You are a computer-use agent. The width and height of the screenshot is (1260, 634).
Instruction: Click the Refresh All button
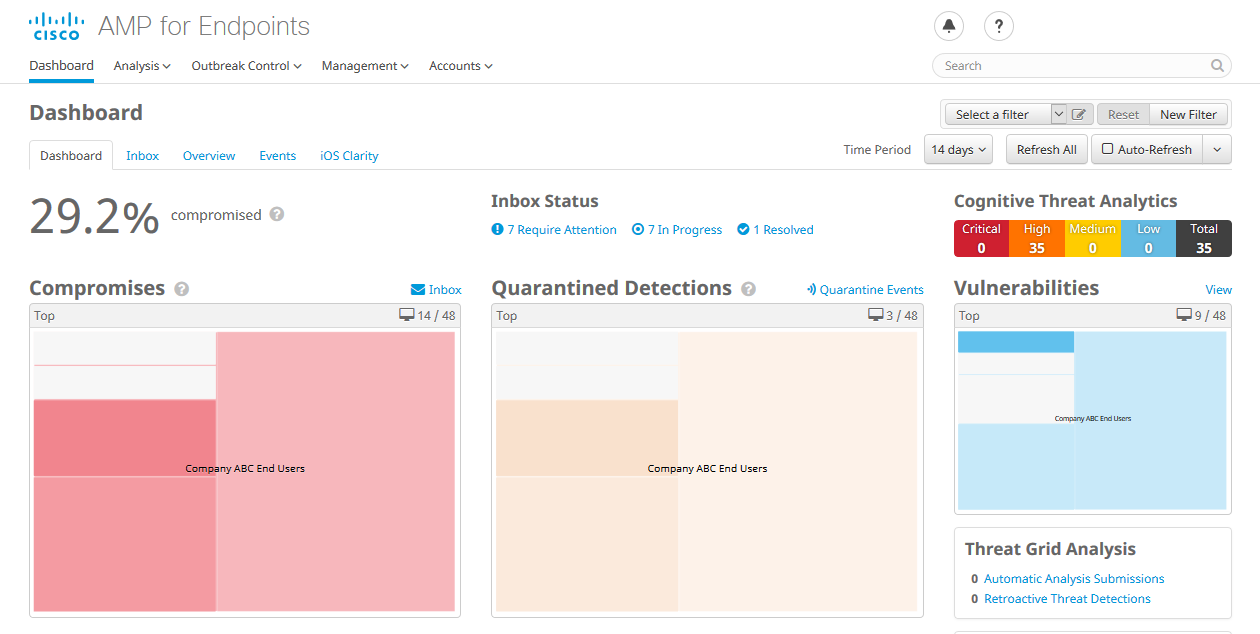pyautogui.click(x=1046, y=148)
